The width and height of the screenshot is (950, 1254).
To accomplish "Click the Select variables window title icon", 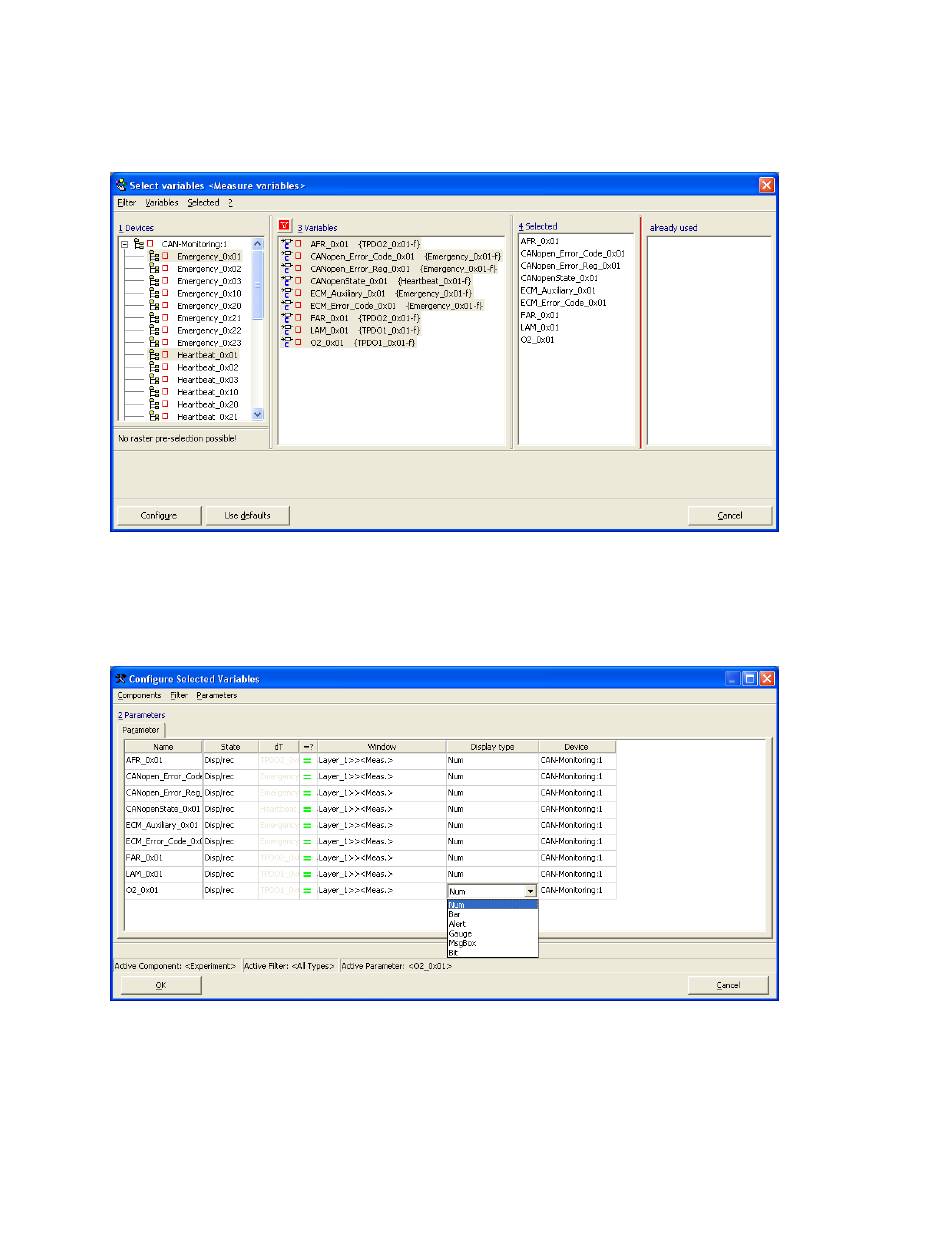I will (120, 184).
